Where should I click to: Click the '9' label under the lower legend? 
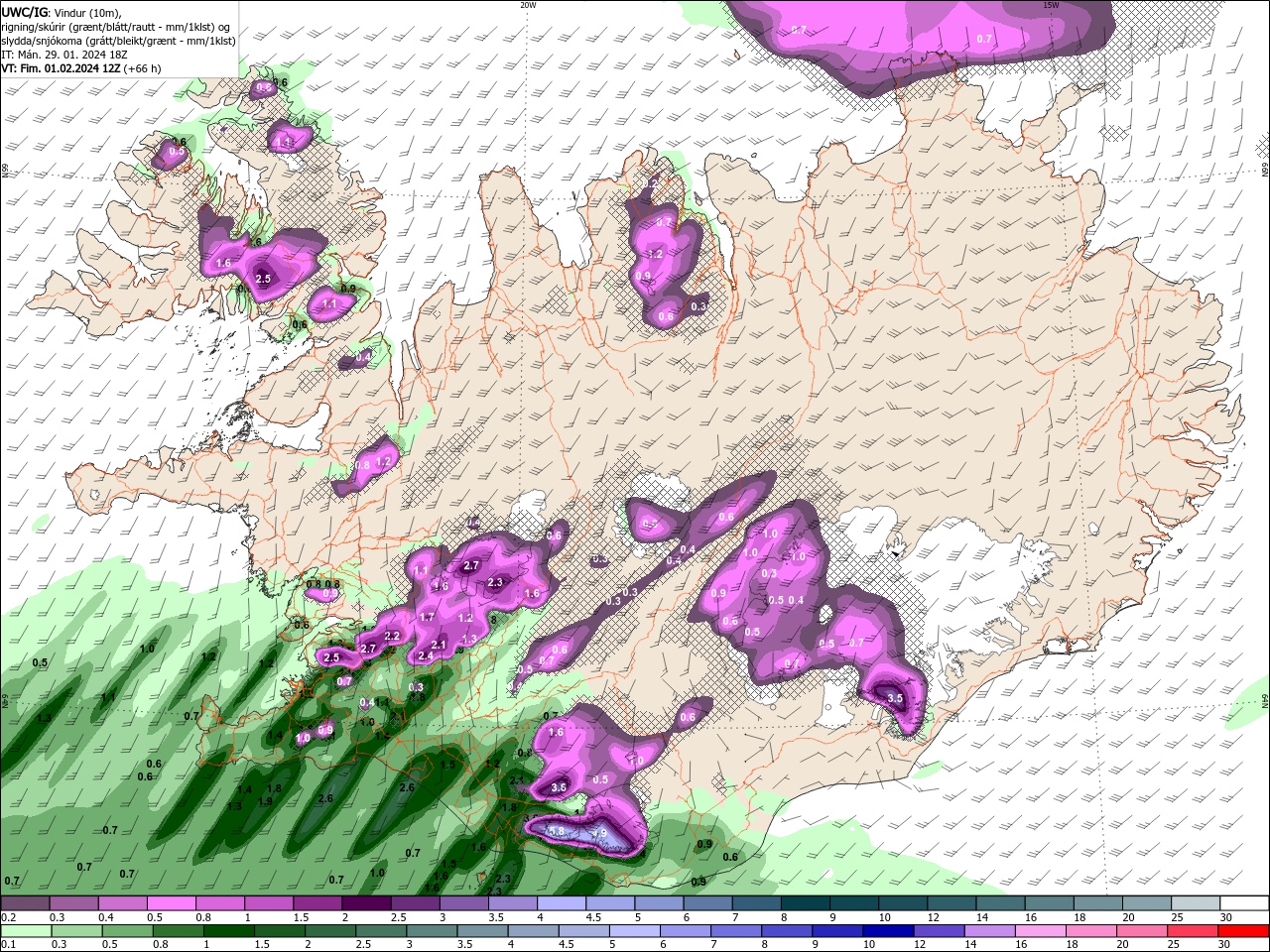[x=818, y=945]
